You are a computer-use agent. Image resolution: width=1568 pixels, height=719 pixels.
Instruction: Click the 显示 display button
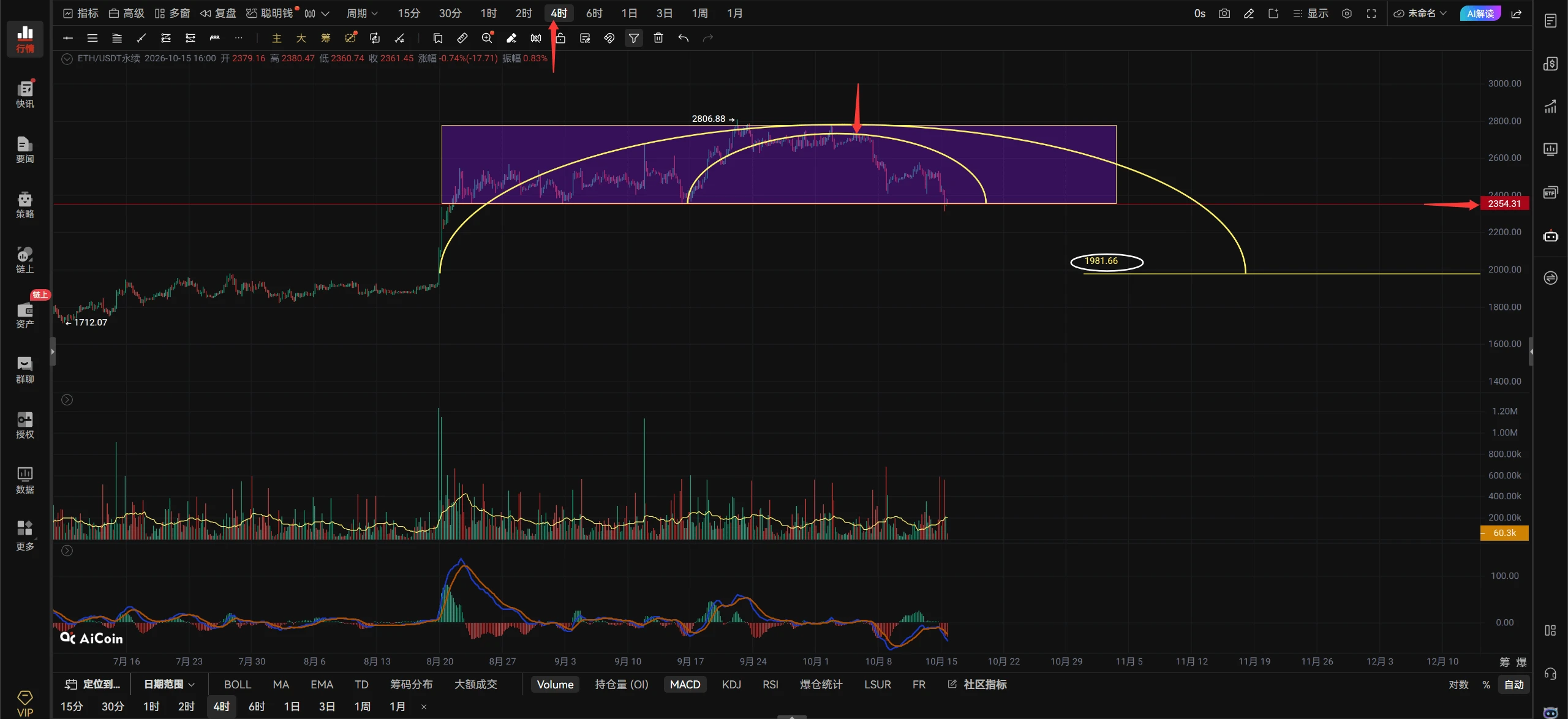click(1310, 13)
